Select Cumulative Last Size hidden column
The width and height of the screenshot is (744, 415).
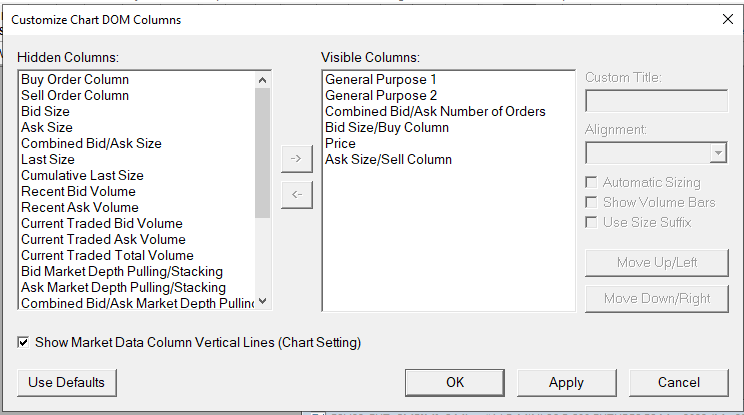(82, 175)
